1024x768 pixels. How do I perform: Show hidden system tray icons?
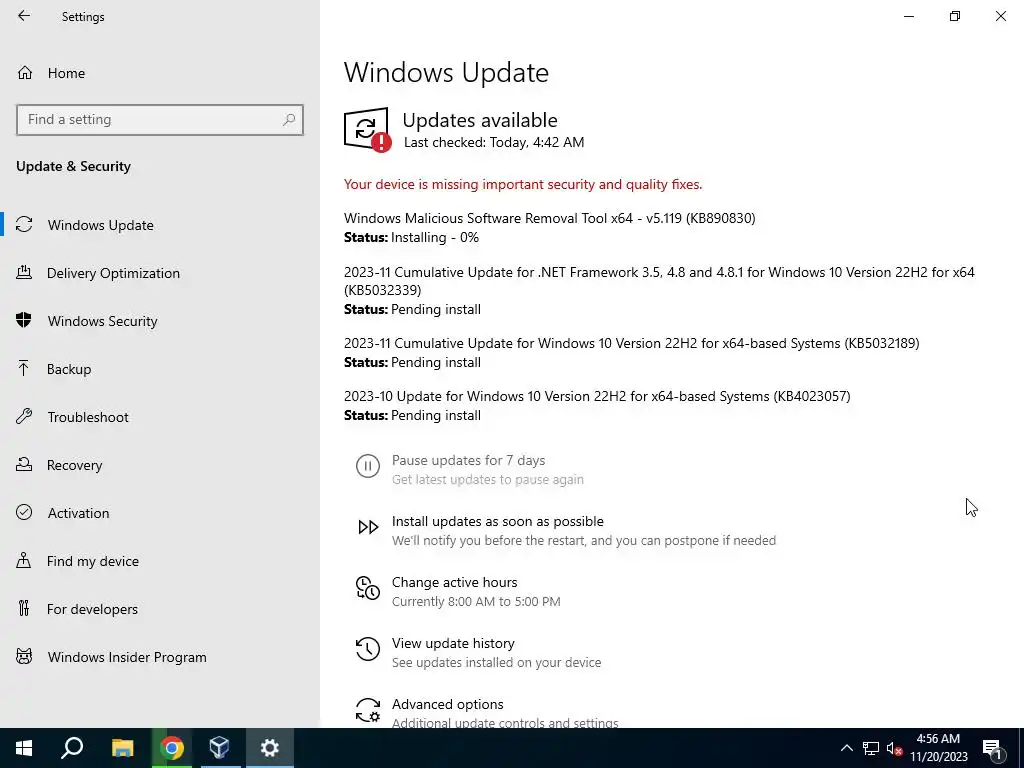point(846,748)
